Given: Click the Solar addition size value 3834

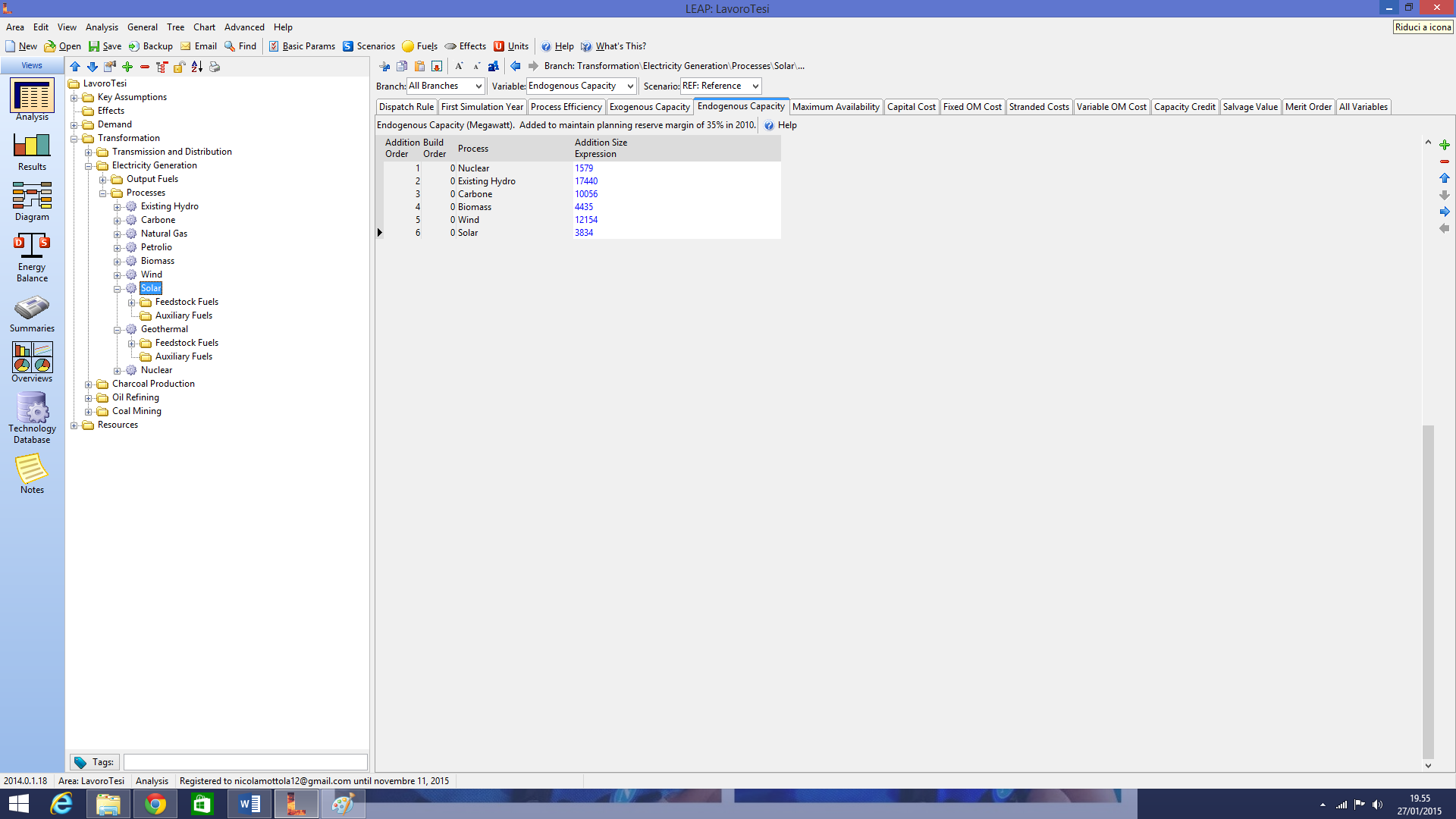Looking at the screenshot, I should [x=583, y=233].
